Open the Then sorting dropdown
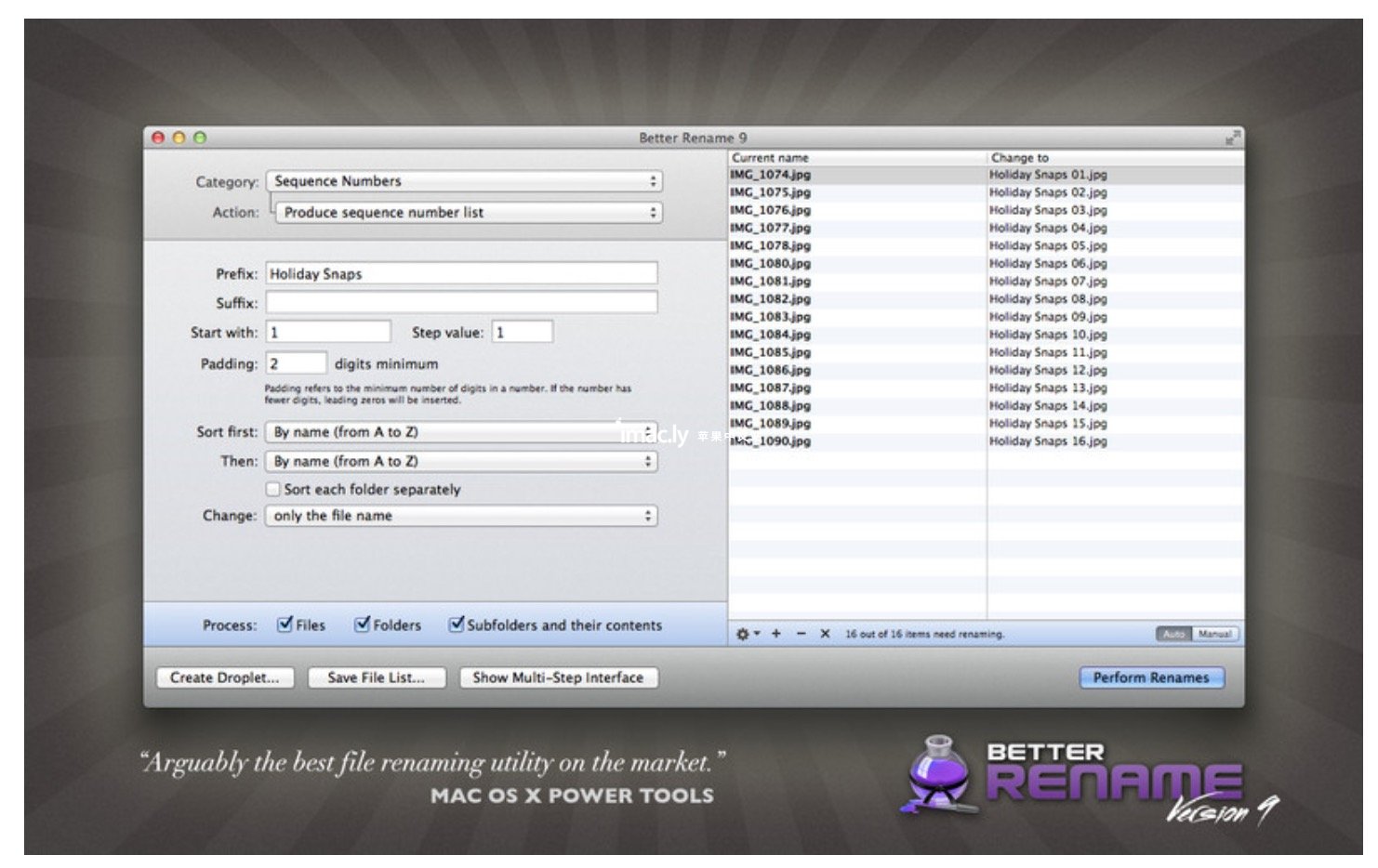Image resolution: width=1378 pixels, height=868 pixels. [x=462, y=461]
